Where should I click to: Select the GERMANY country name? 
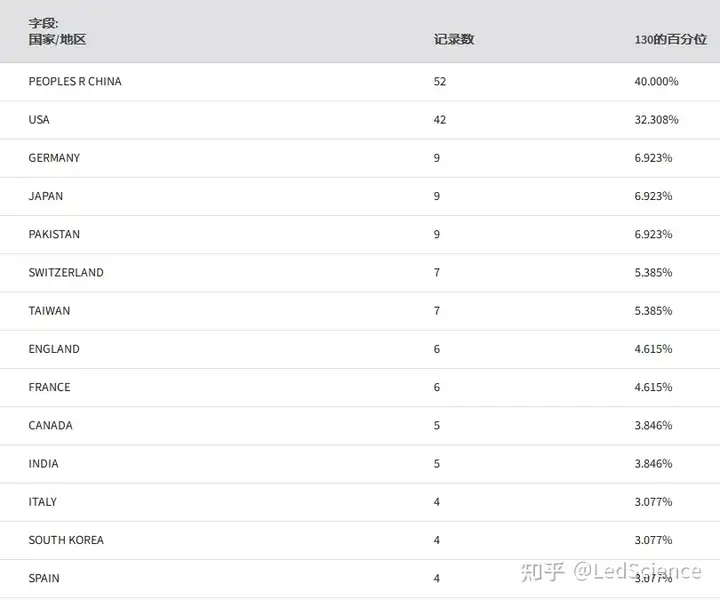tap(54, 158)
